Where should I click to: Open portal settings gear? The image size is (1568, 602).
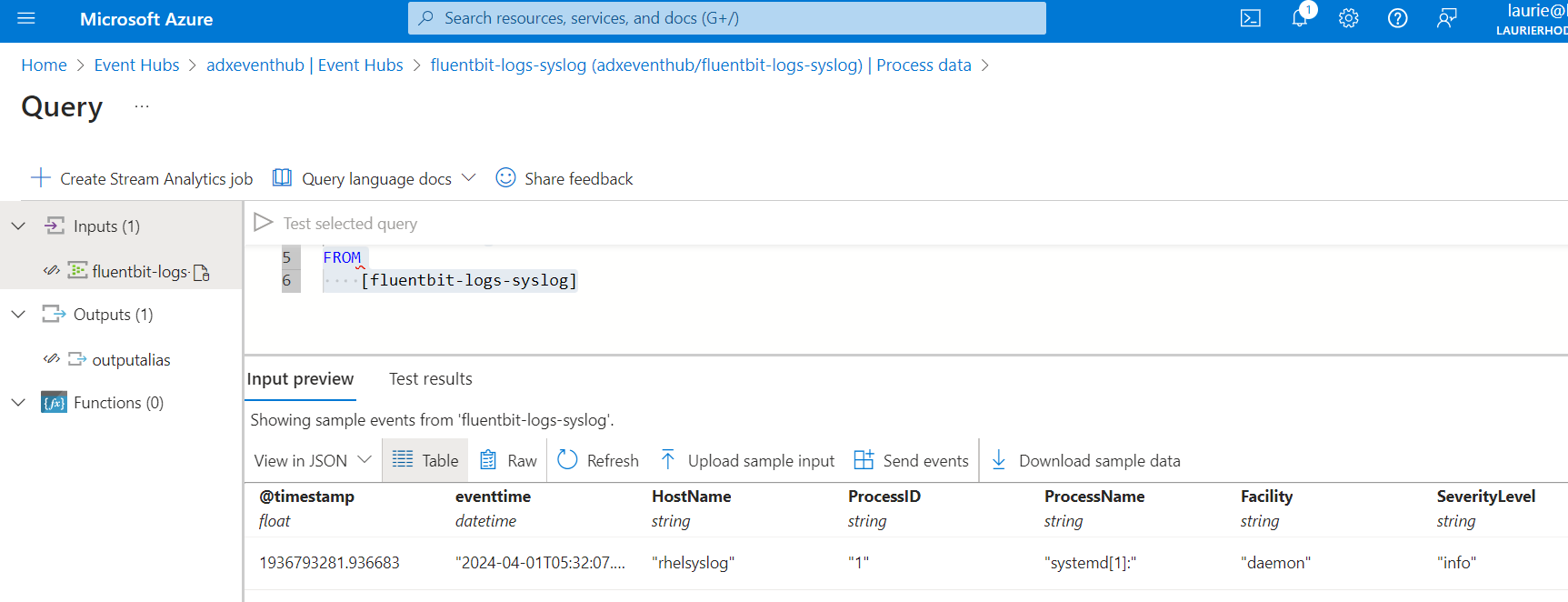pyautogui.click(x=1349, y=18)
